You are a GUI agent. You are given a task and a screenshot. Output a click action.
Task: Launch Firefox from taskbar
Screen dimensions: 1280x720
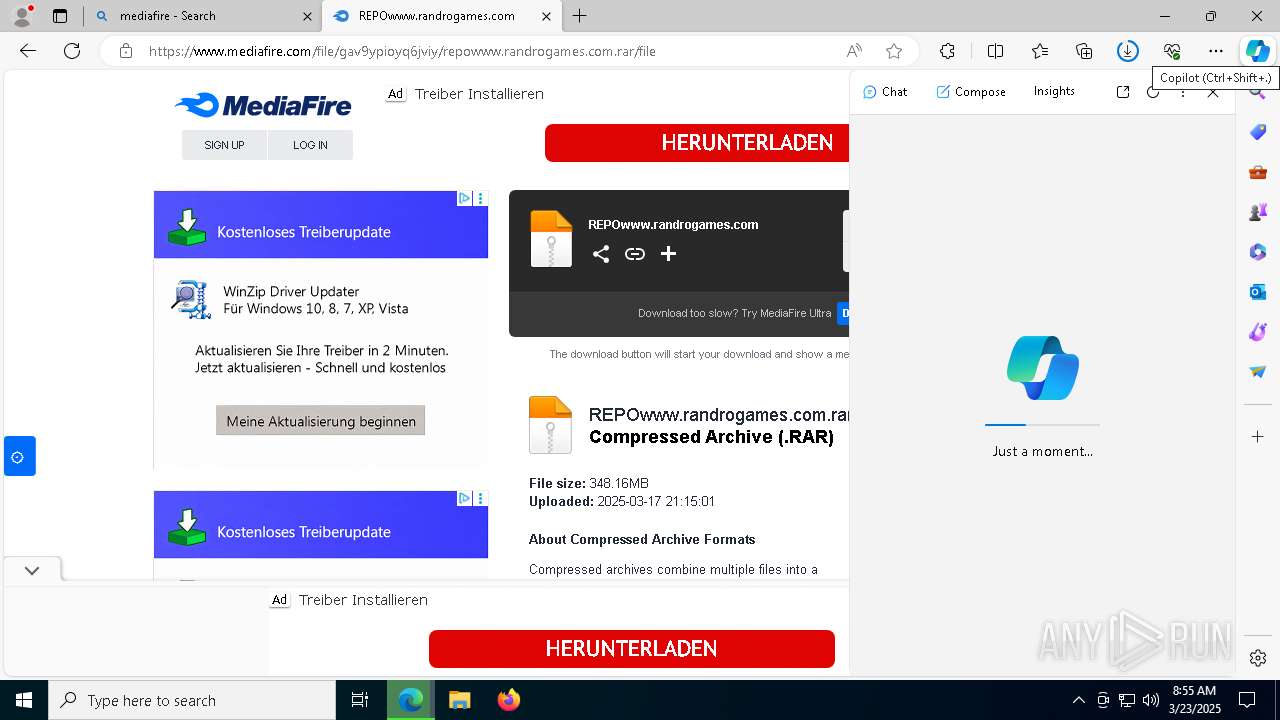tap(509, 700)
